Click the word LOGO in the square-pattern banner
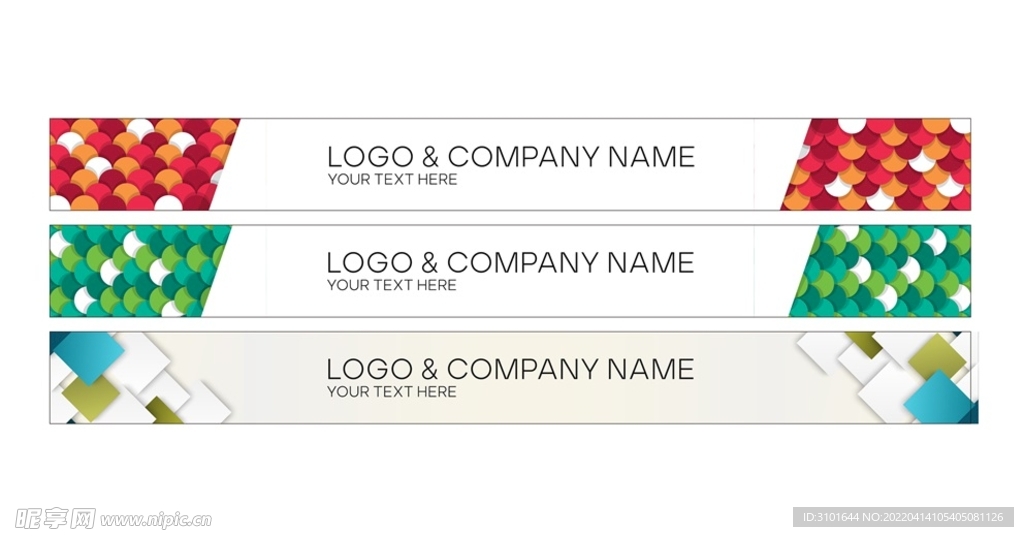Screen dimensions: 1024x537 (370, 370)
